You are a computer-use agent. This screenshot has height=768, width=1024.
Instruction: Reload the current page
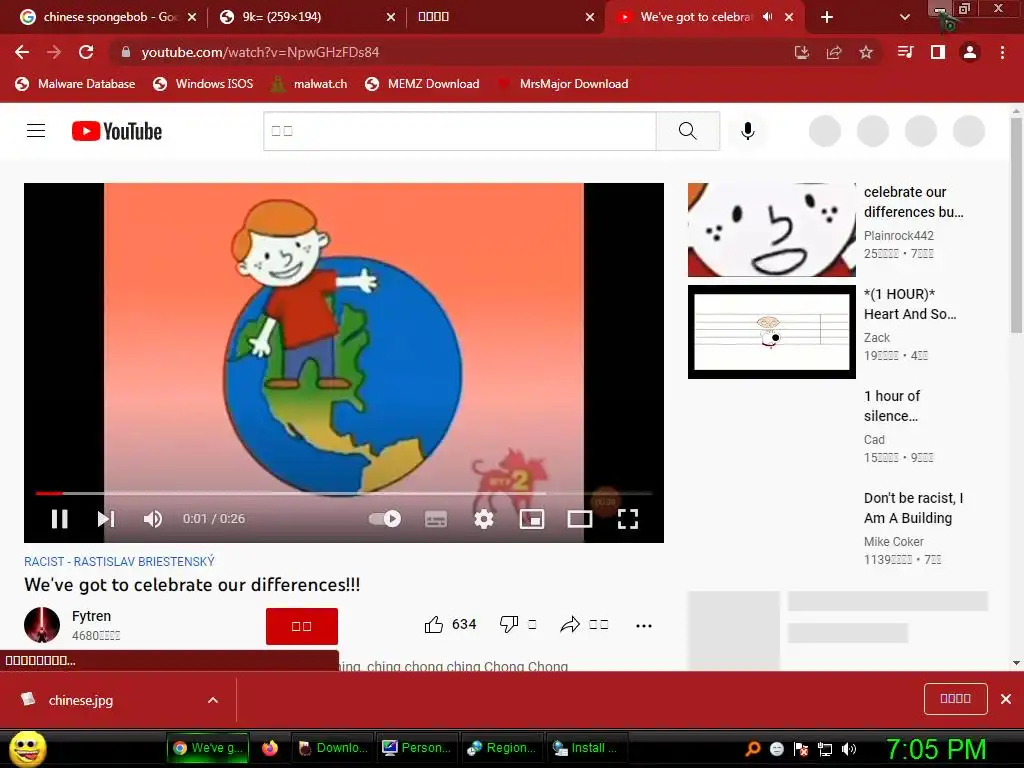click(86, 52)
